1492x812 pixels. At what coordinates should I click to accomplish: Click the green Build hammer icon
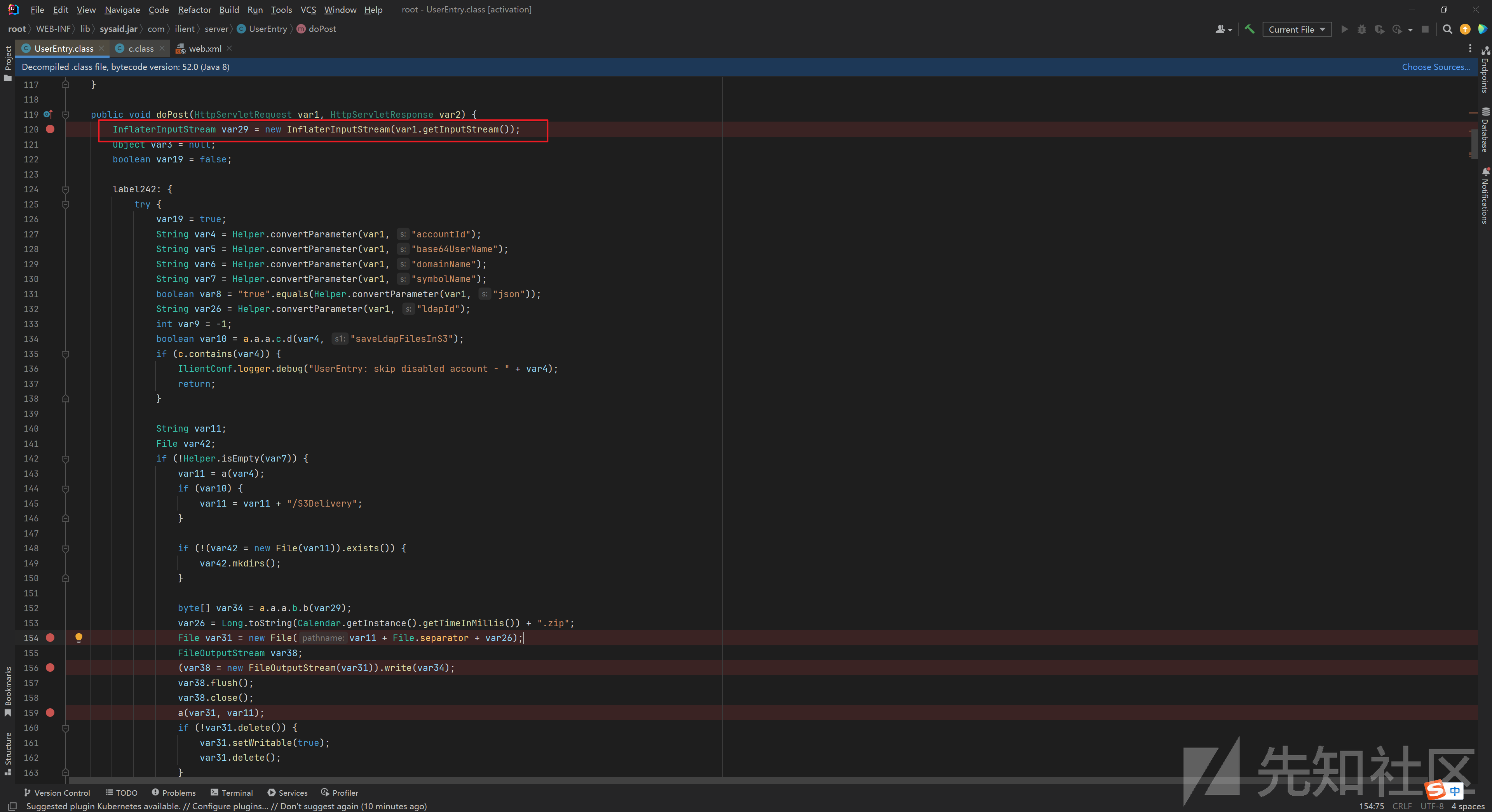[x=1249, y=29]
